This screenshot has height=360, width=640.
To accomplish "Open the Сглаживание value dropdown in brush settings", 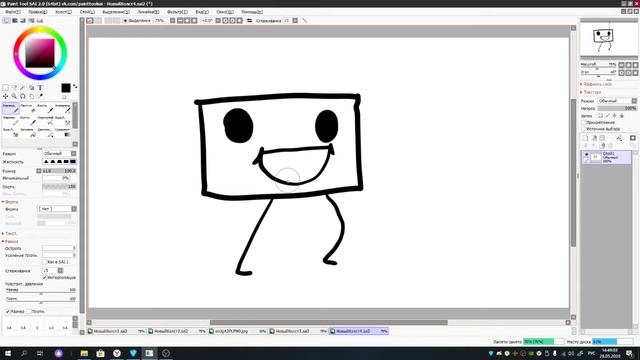I will click(60, 271).
